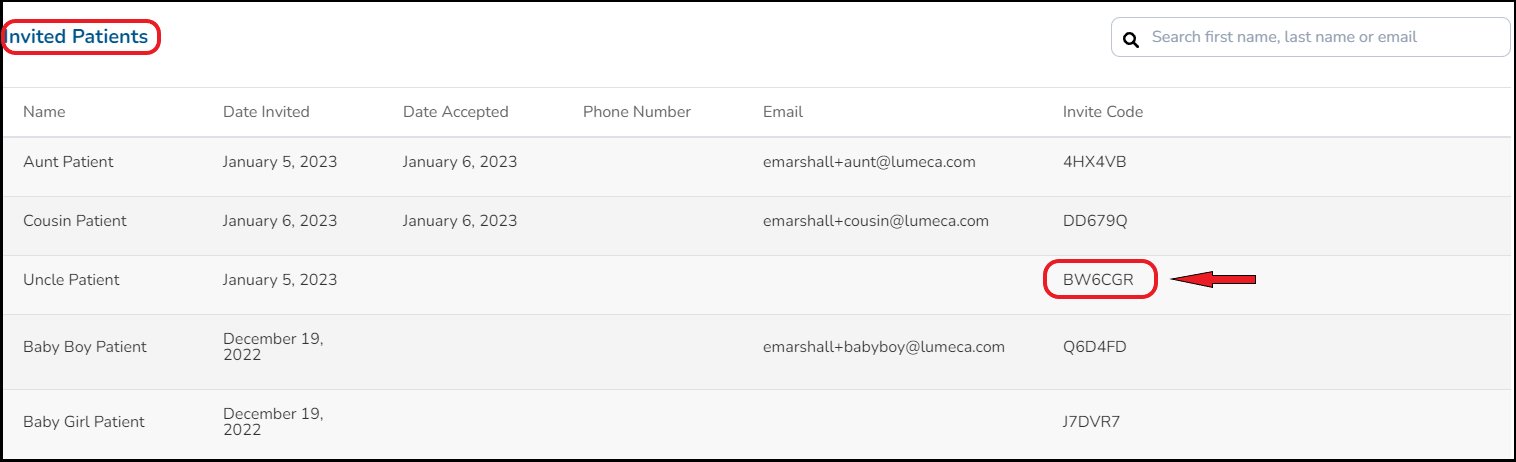Image resolution: width=1516 pixels, height=462 pixels.
Task: Click invite code BW6CGR
Action: (1098, 280)
